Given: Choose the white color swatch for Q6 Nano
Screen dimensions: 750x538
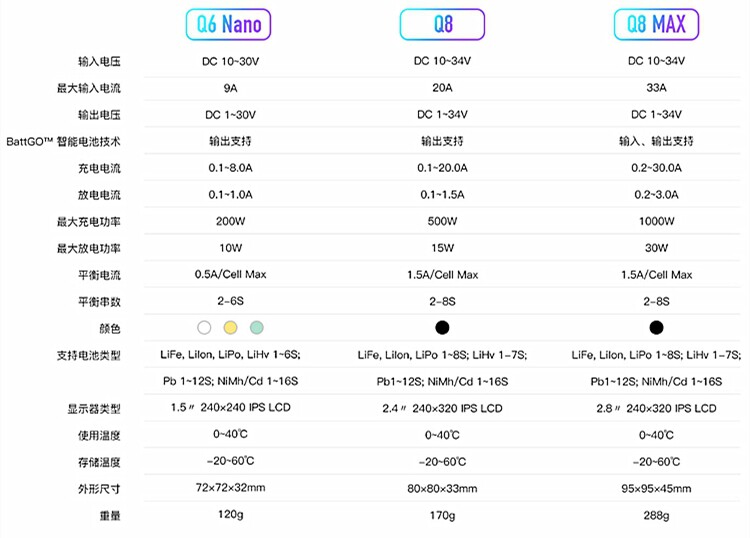Looking at the screenshot, I should click(204, 328).
